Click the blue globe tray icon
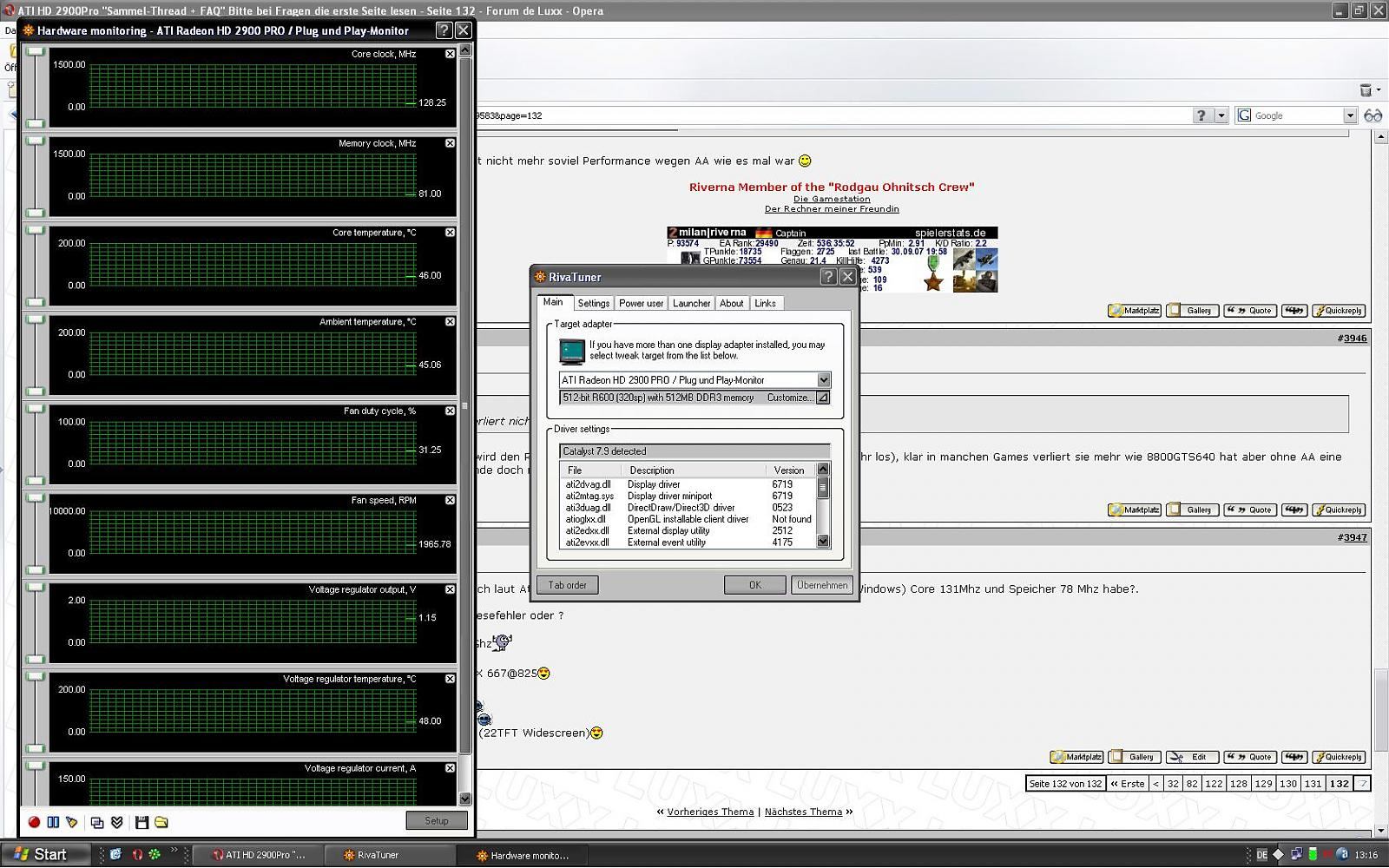Viewport: 1389px width, 868px height. [1342, 855]
